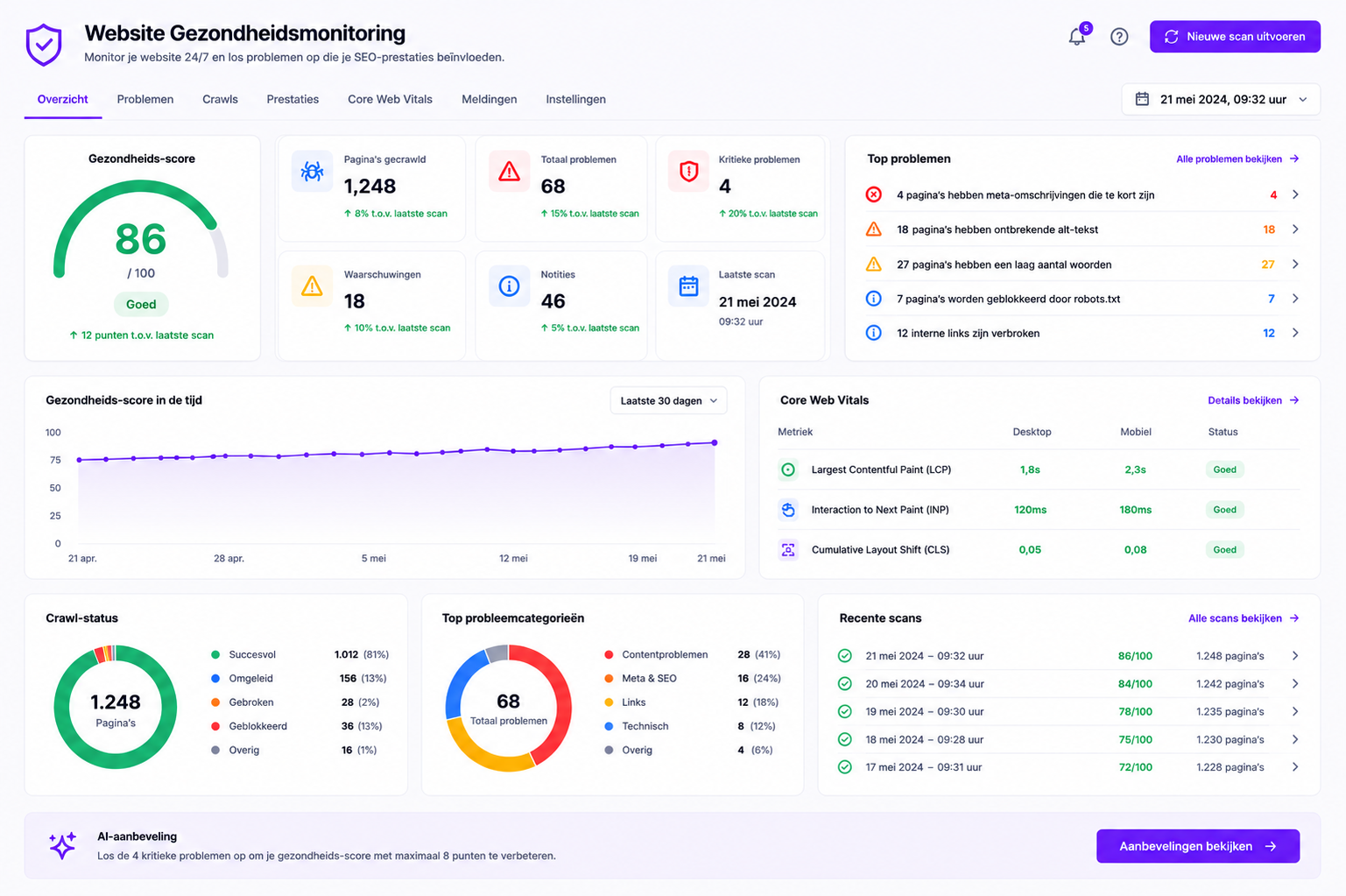Open the scan date dropdown selector
1346x896 pixels.
click(1221, 99)
